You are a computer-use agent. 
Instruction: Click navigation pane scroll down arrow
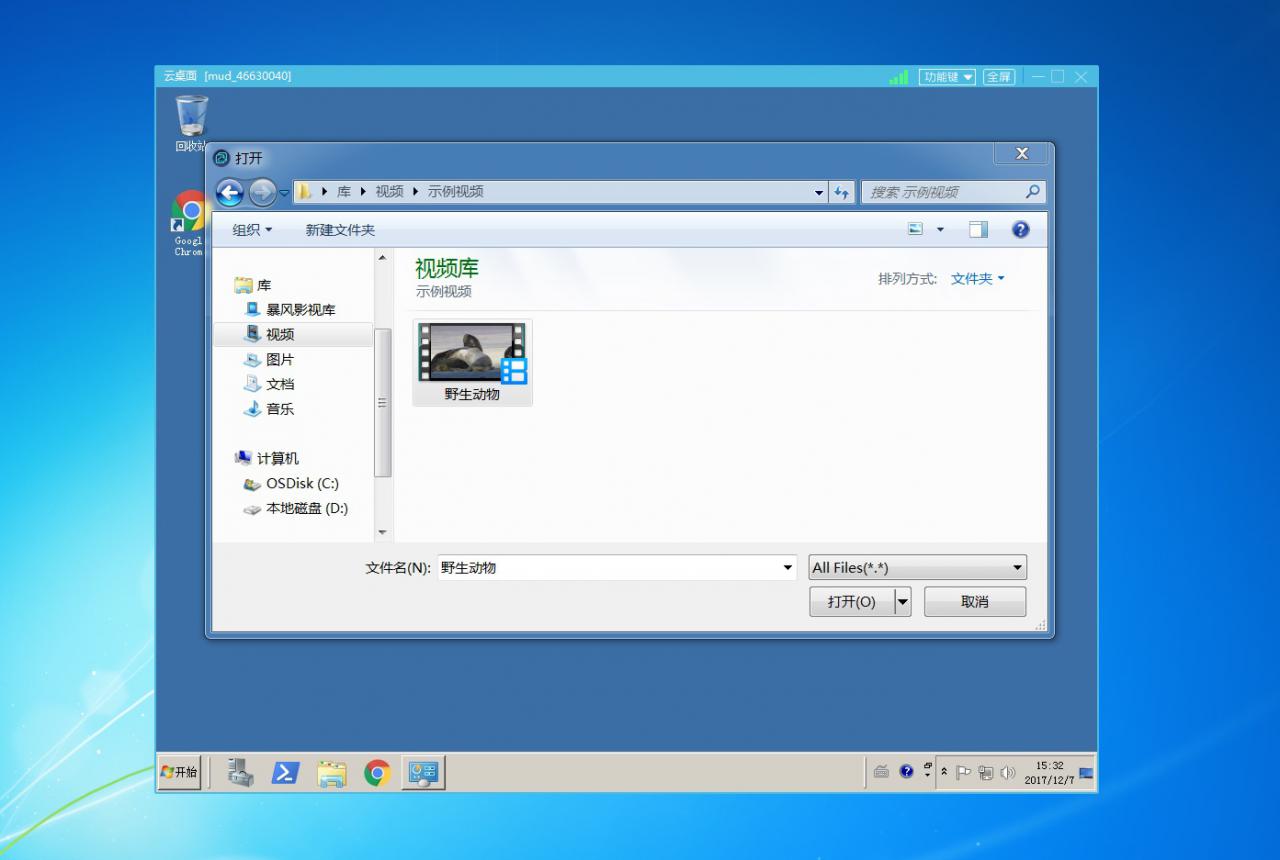(x=382, y=533)
